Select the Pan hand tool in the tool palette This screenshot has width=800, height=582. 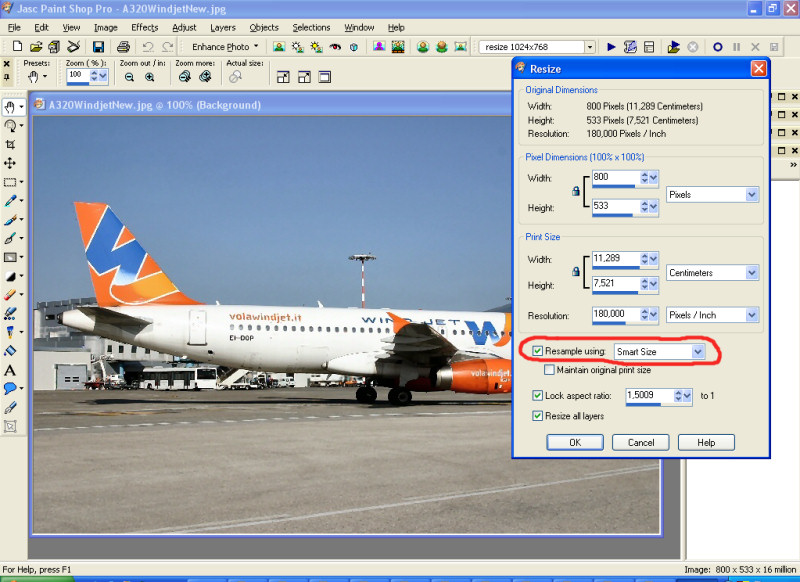click(x=10, y=107)
